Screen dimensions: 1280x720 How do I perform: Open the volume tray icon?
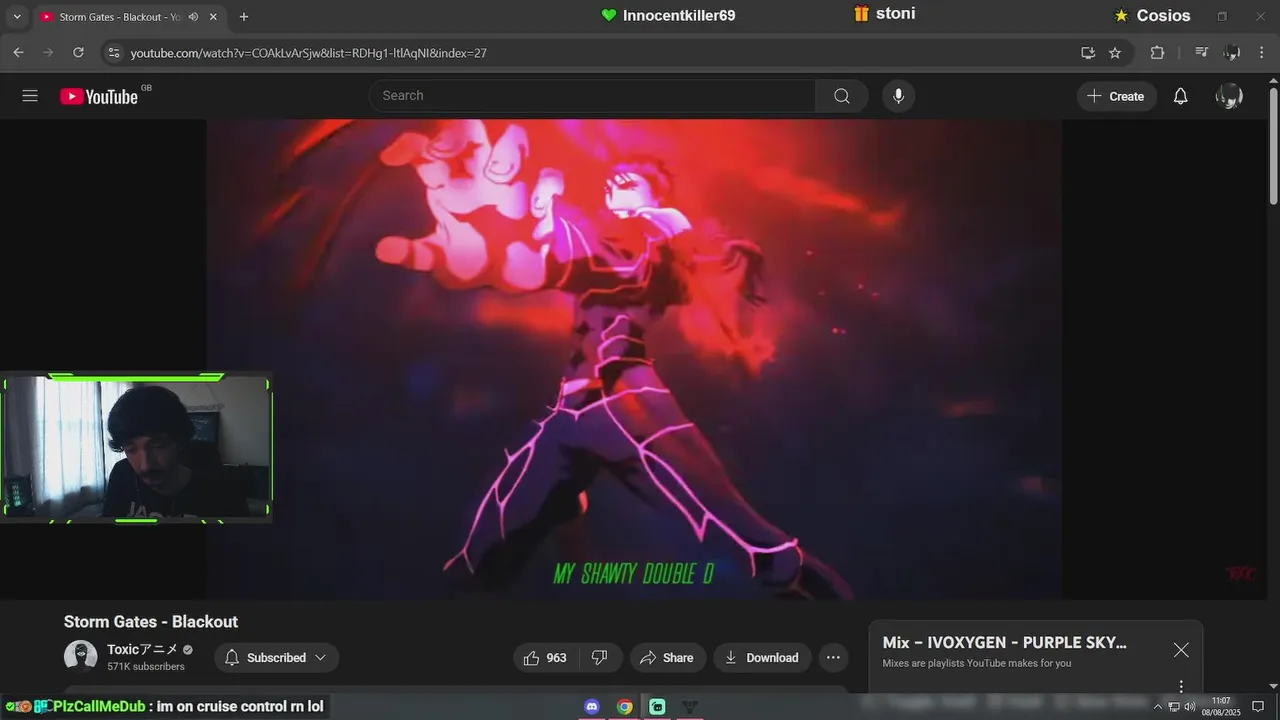pyautogui.click(x=1189, y=707)
